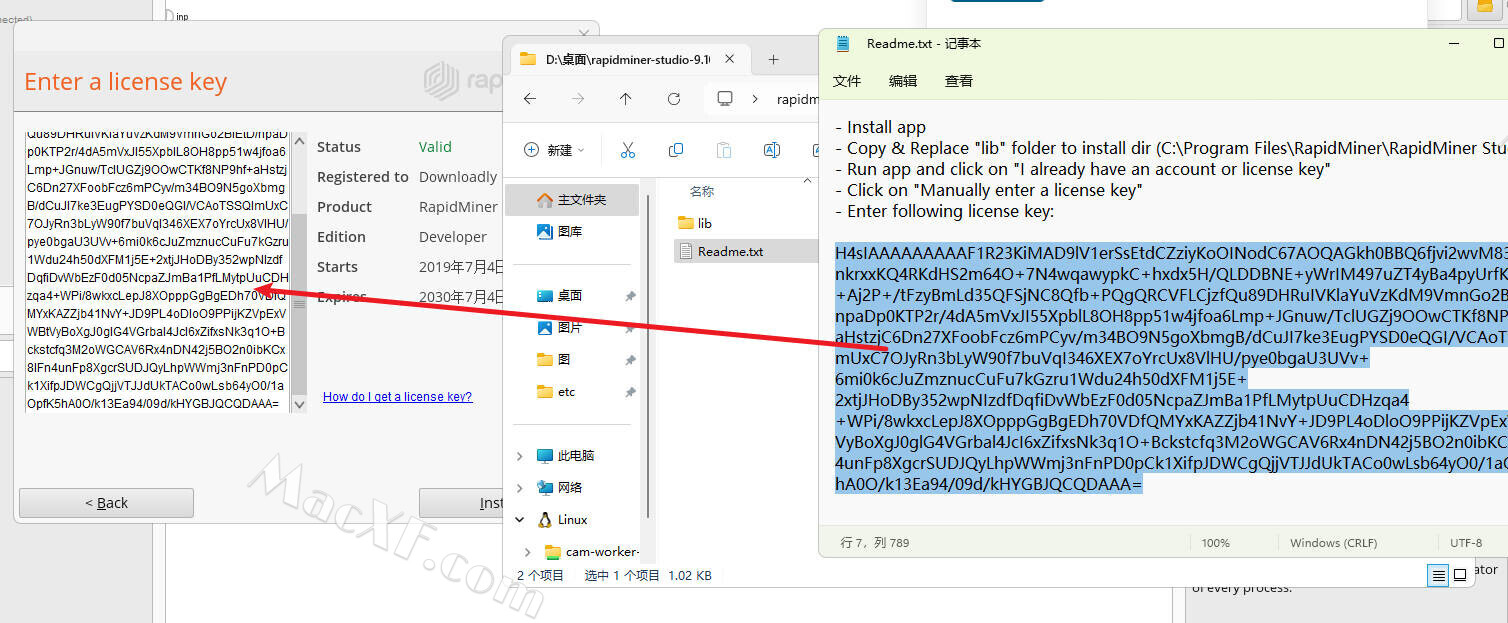
Task: Click the "Developer" edition value
Action: [x=453, y=237]
